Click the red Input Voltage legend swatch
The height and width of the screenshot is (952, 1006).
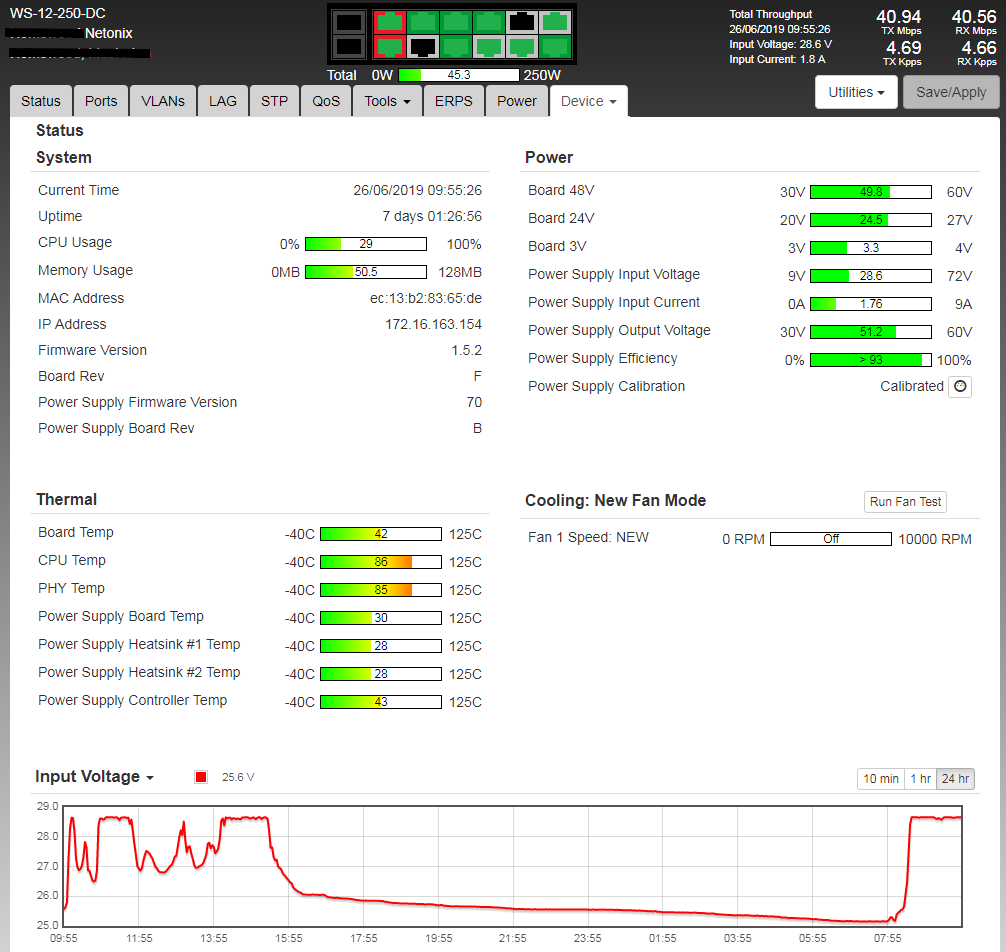click(201, 777)
